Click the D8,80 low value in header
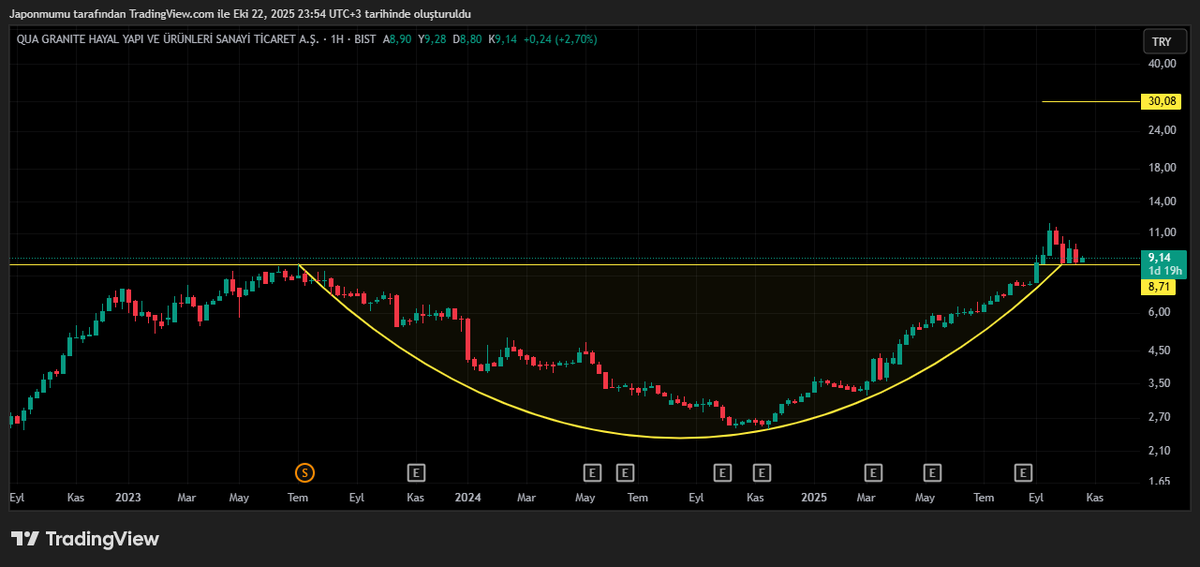This screenshot has width=1200, height=567. point(467,39)
